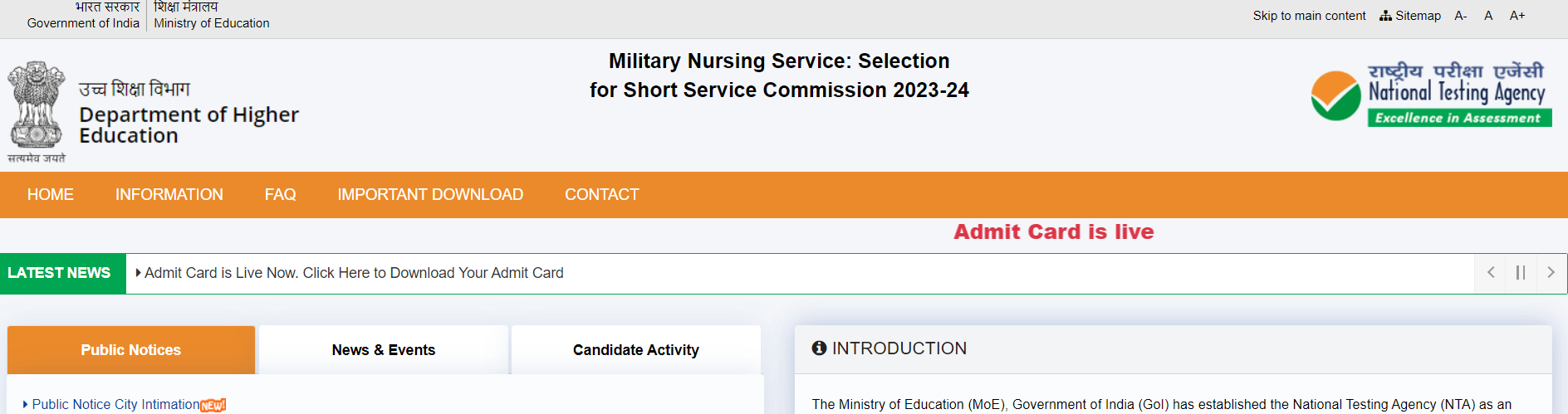Open the INFORMATION menu

click(169, 195)
